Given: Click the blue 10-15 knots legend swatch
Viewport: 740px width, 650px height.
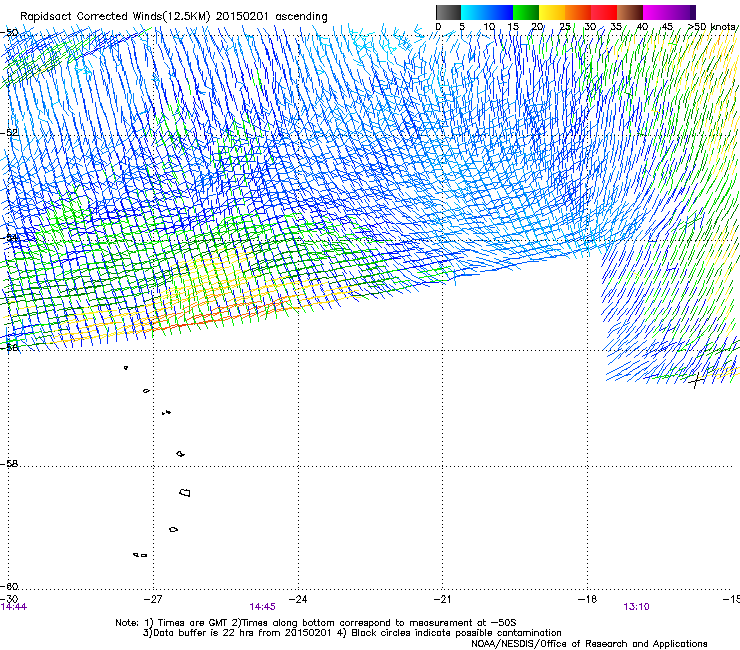Looking at the screenshot, I should click(500, 12).
